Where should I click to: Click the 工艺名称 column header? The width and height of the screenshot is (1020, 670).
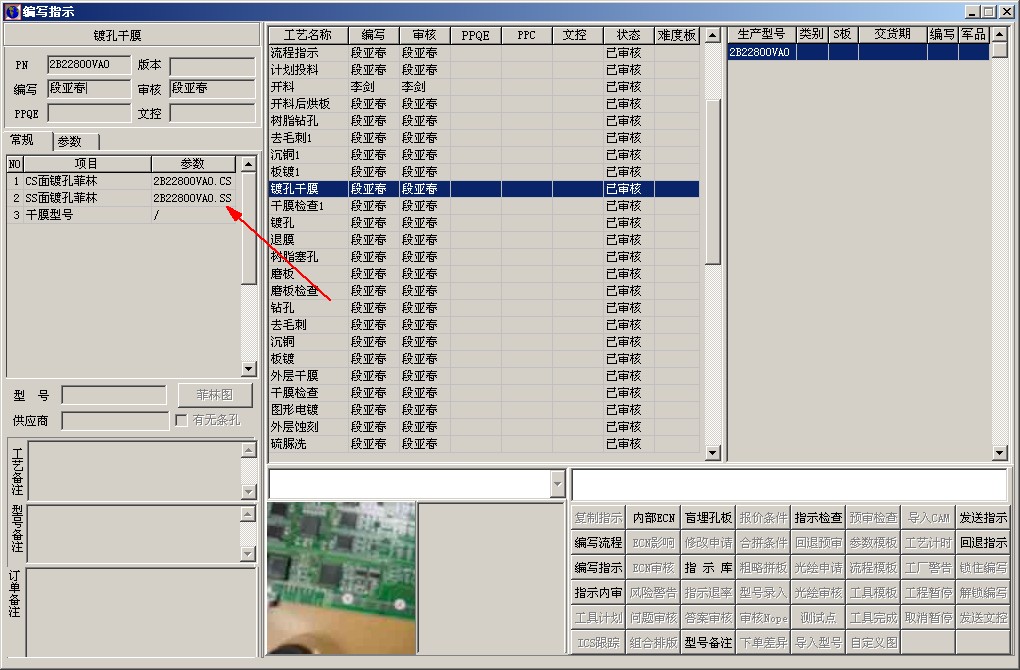[308, 35]
